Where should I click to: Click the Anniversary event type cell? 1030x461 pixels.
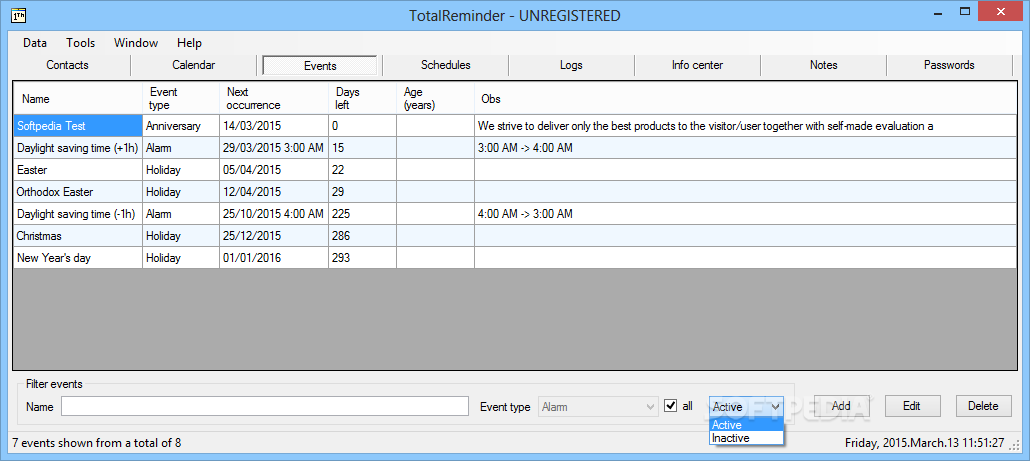pyautogui.click(x=181, y=125)
